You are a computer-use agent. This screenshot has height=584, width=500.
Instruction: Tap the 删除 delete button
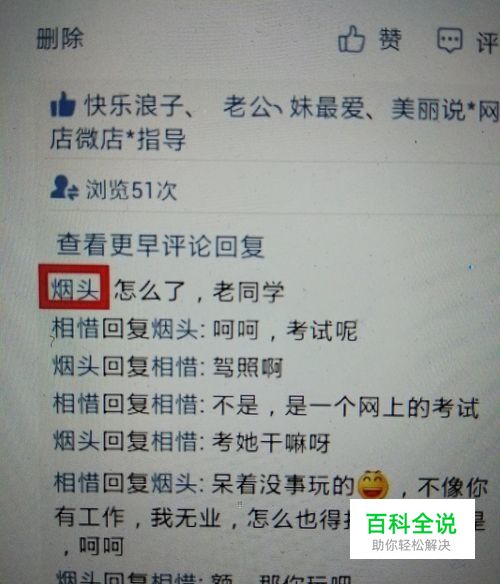(60, 38)
